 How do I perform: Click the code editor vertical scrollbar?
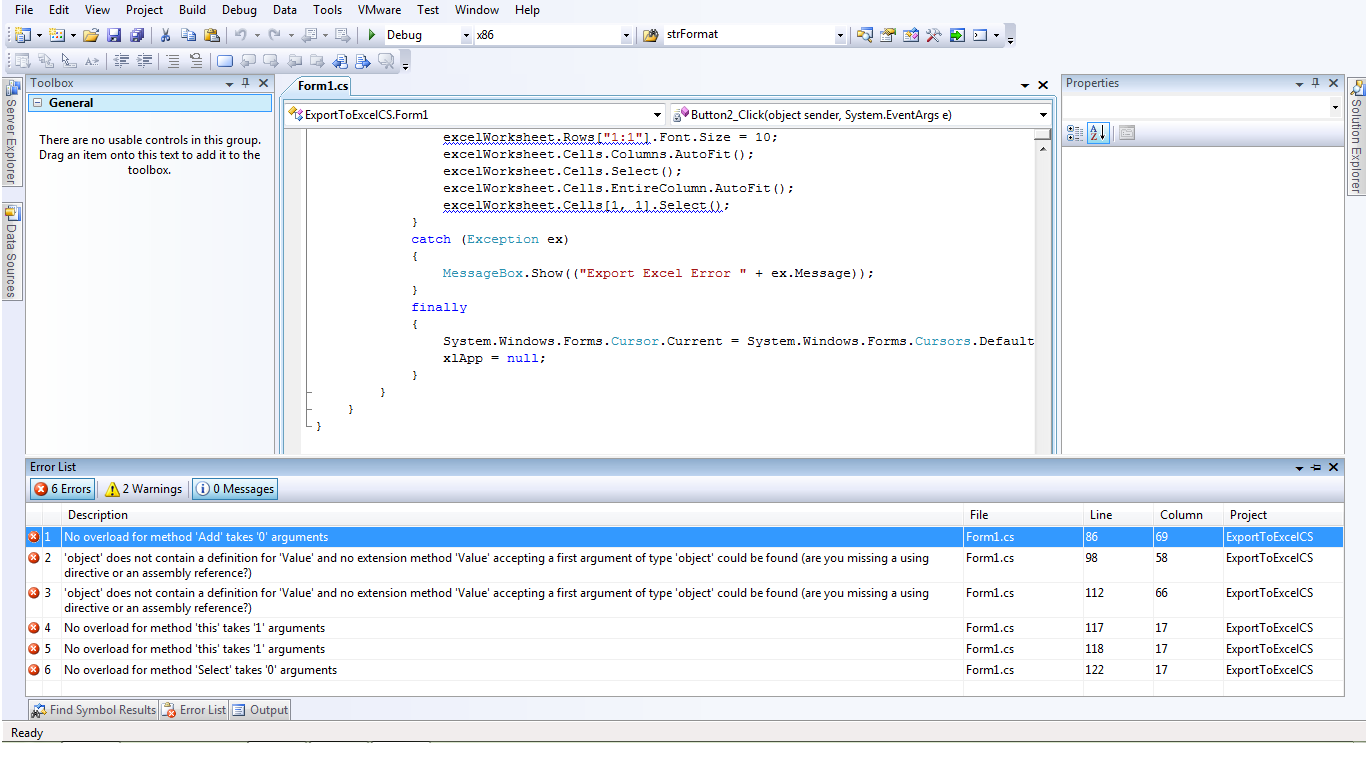click(1043, 290)
